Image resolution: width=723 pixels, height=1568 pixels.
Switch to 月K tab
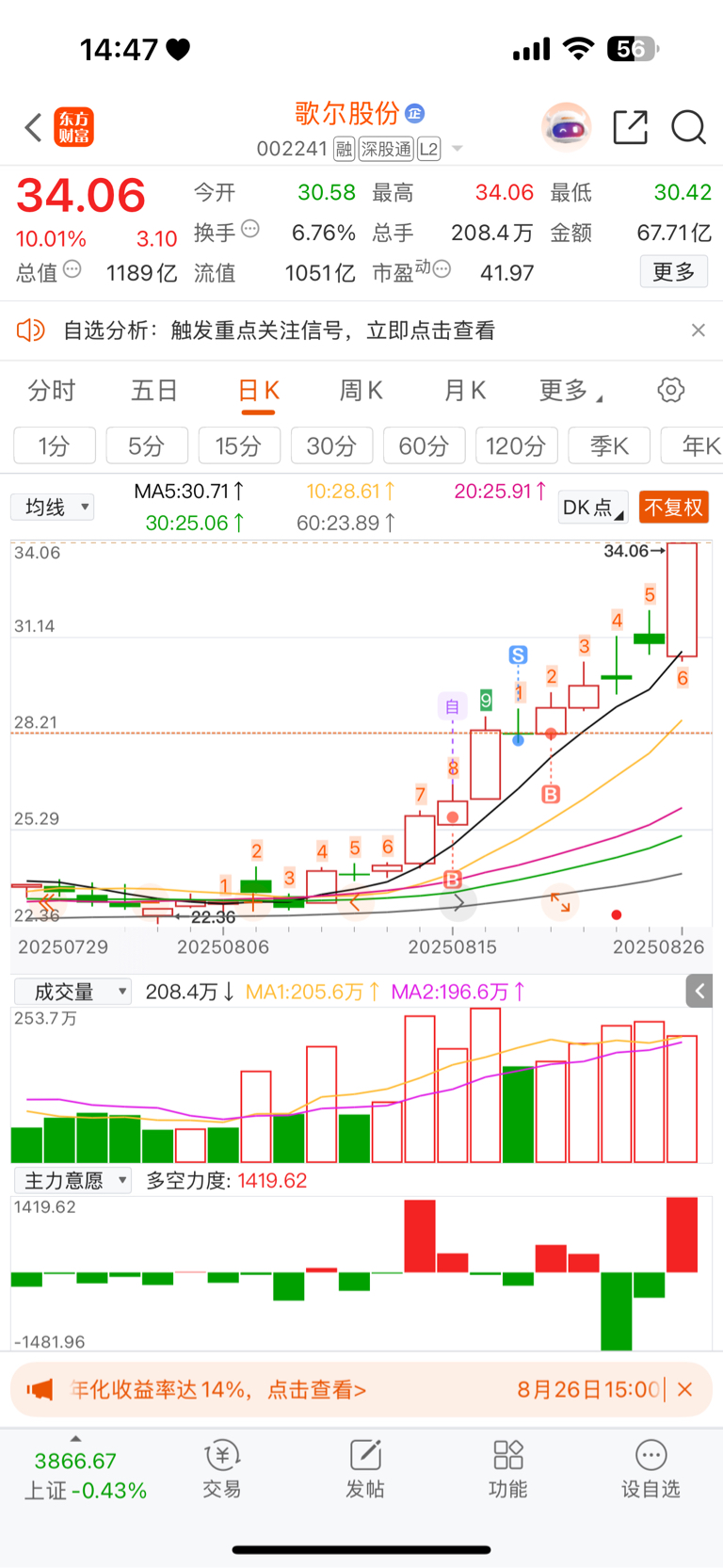(x=464, y=391)
